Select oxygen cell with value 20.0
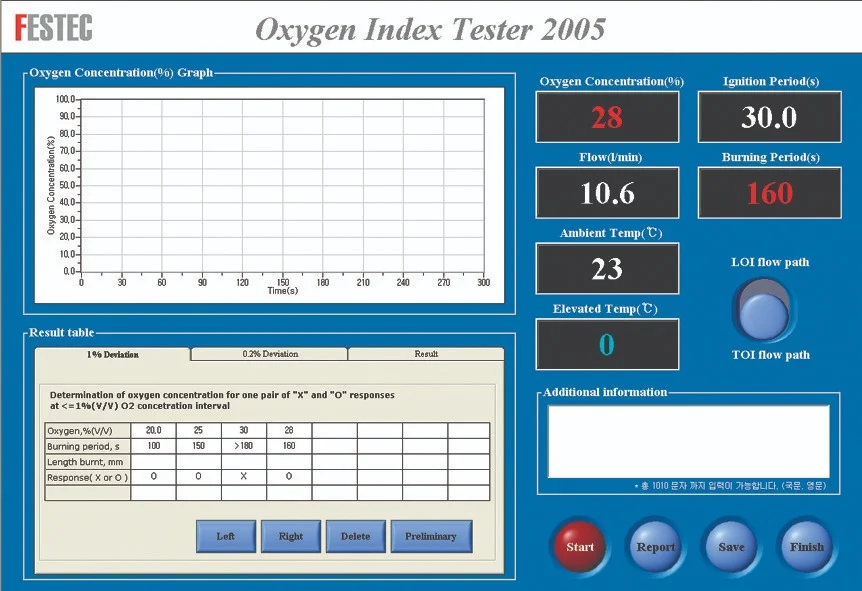The height and width of the screenshot is (591, 862). 153,430
